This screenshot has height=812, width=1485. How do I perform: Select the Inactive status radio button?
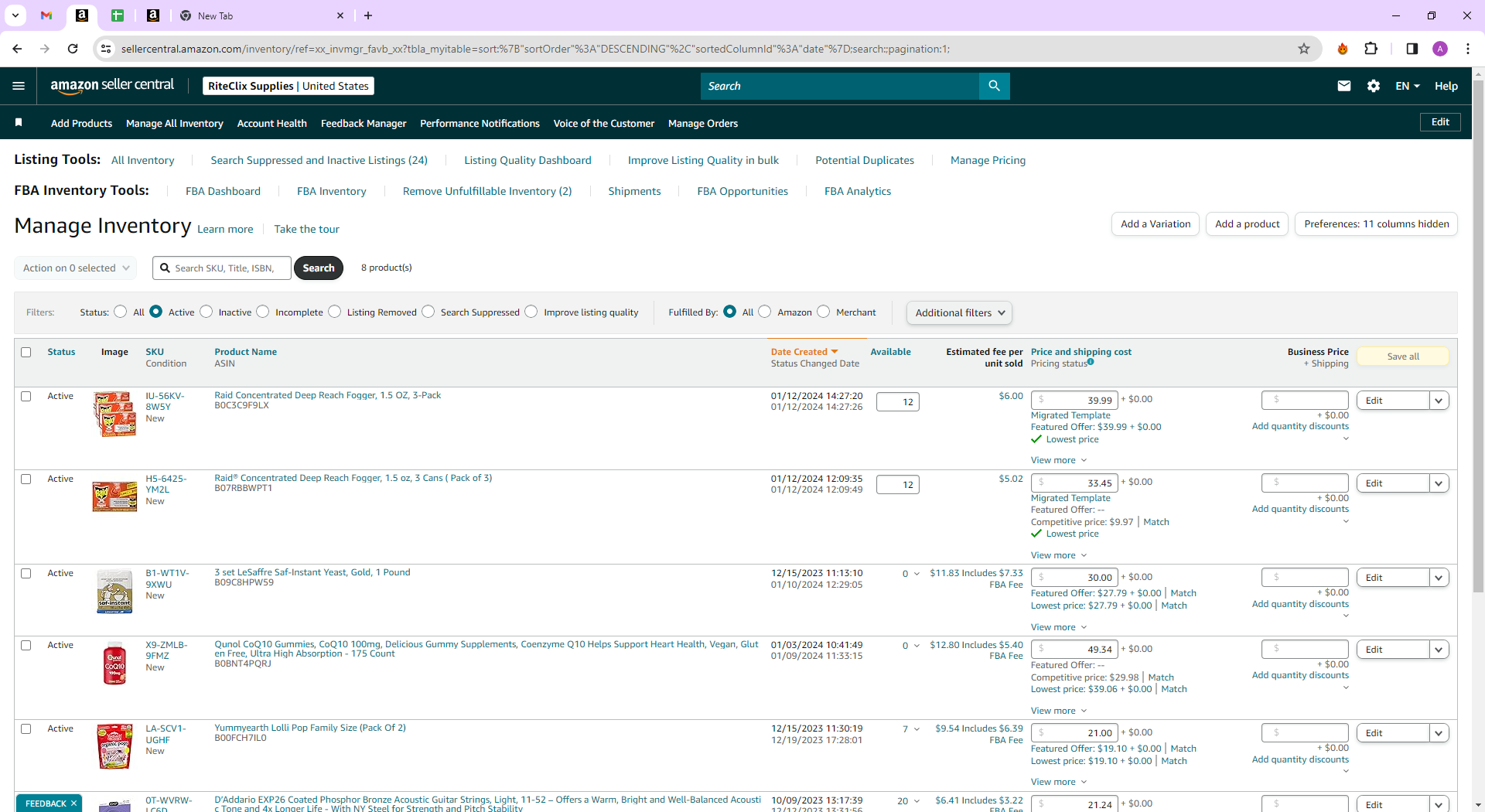click(x=207, y=312)
